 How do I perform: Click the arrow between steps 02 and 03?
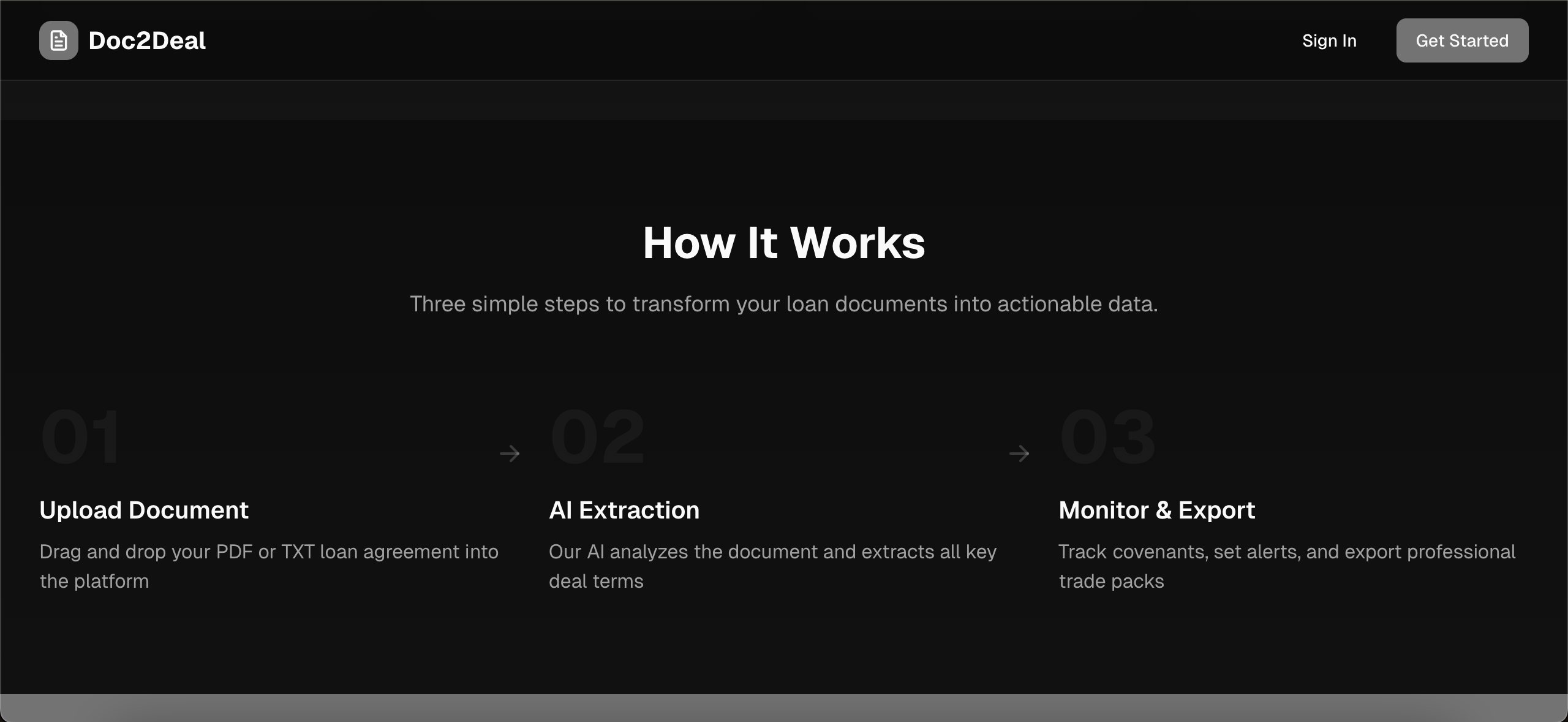1019,454
